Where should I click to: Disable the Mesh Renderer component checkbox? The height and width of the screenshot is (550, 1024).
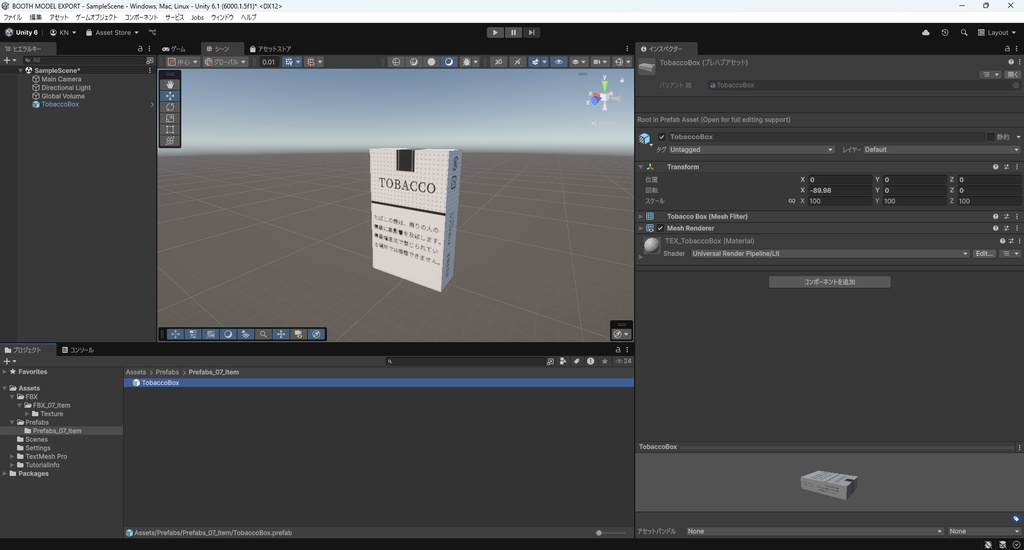(x=660, y=228)
